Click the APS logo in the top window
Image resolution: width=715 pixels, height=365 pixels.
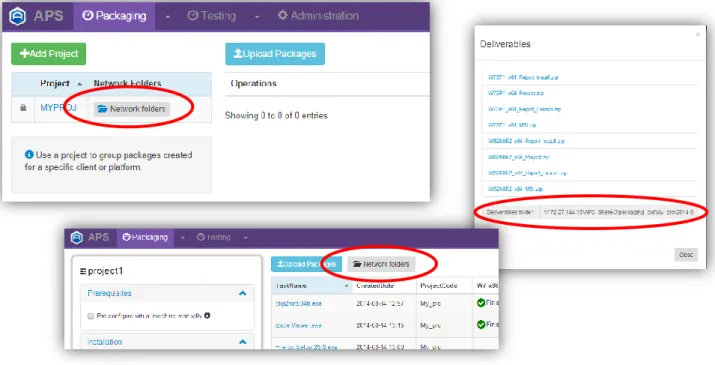click(17, 16)
